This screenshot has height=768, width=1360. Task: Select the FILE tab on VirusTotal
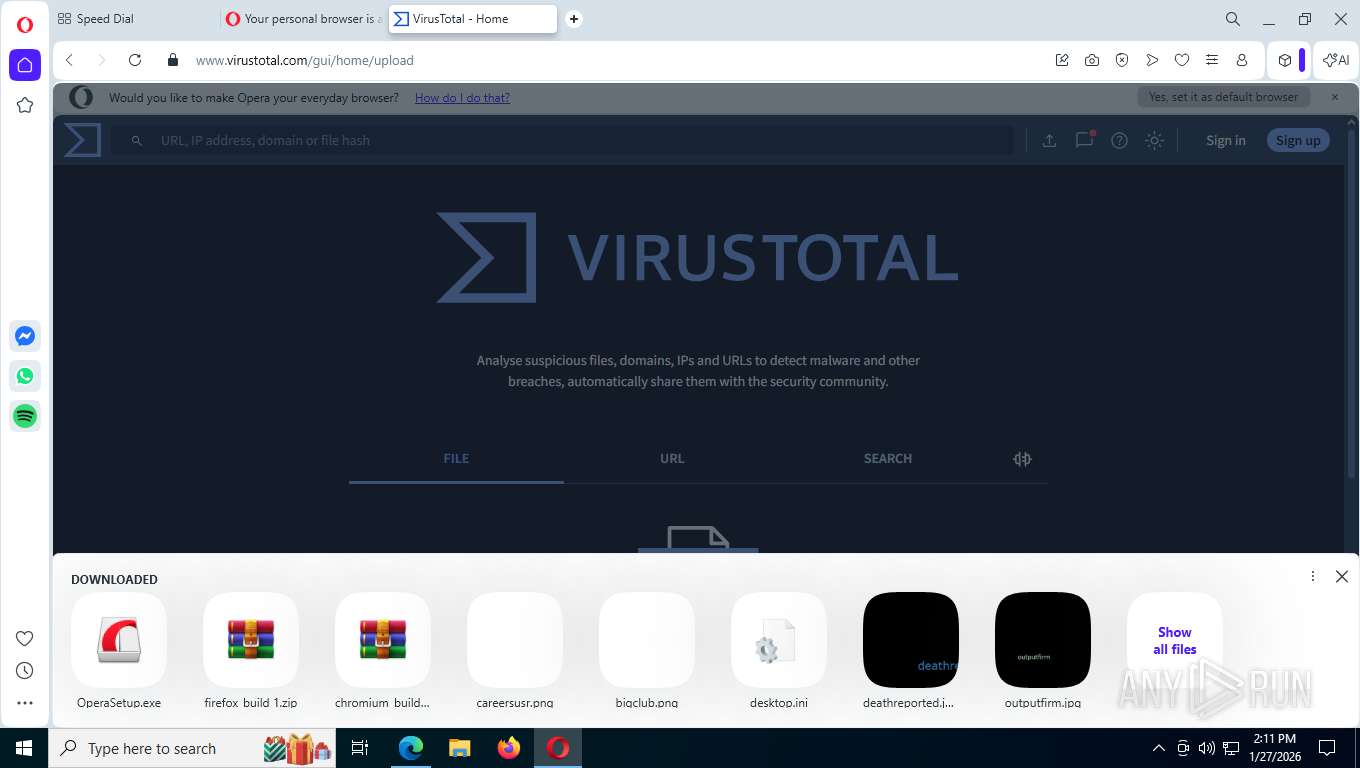coord(456,459)
